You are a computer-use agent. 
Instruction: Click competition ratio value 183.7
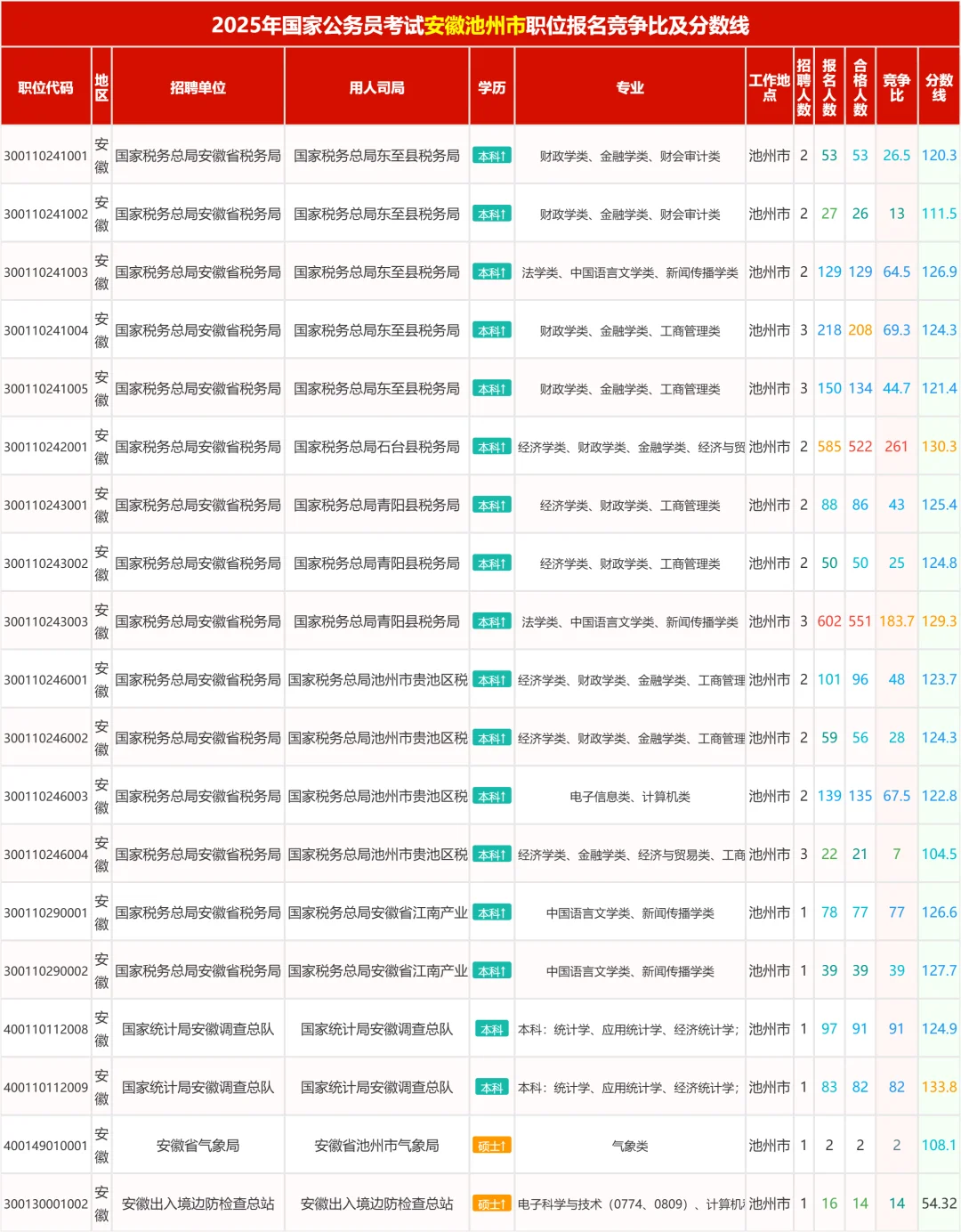click(x=896, y=621)
